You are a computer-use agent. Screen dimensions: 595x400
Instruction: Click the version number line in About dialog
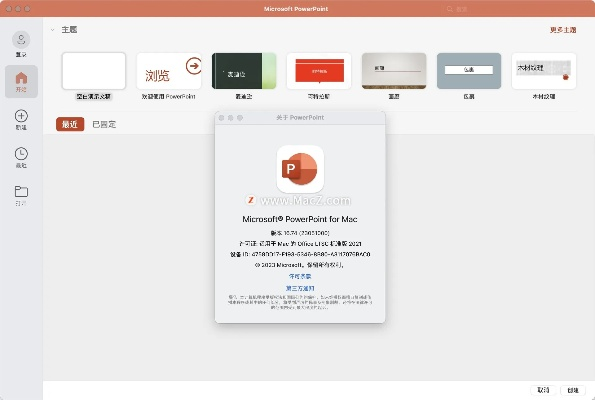tap(300, 233)
